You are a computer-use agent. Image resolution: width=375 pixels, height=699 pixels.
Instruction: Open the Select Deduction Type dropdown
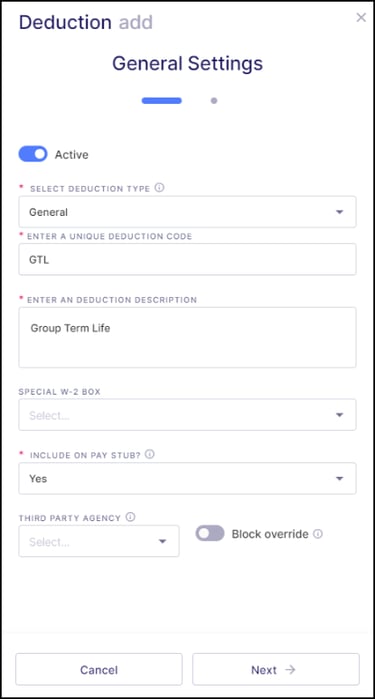tap(187, 212)
